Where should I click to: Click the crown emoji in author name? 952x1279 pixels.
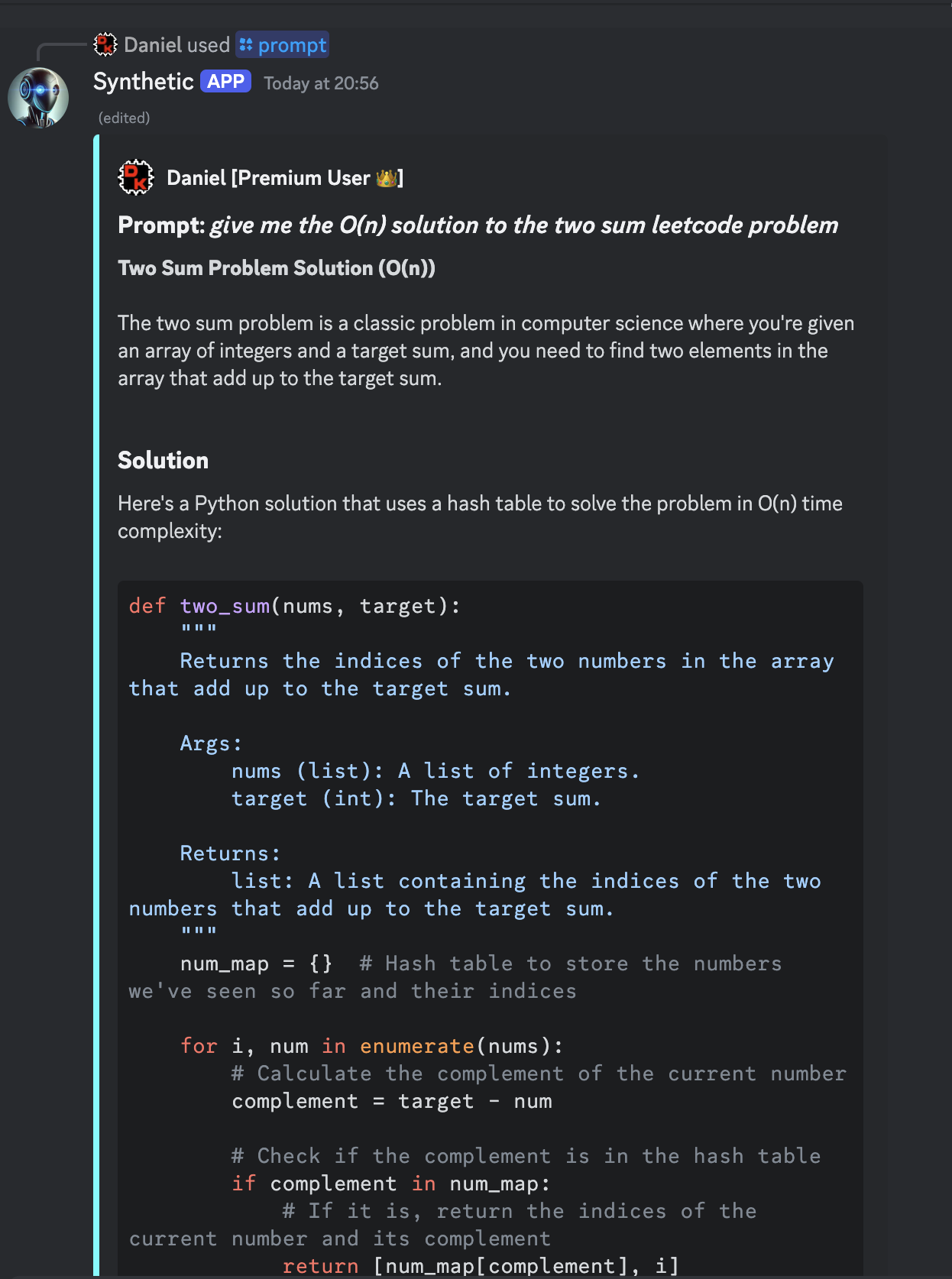[x=387, y=178]
